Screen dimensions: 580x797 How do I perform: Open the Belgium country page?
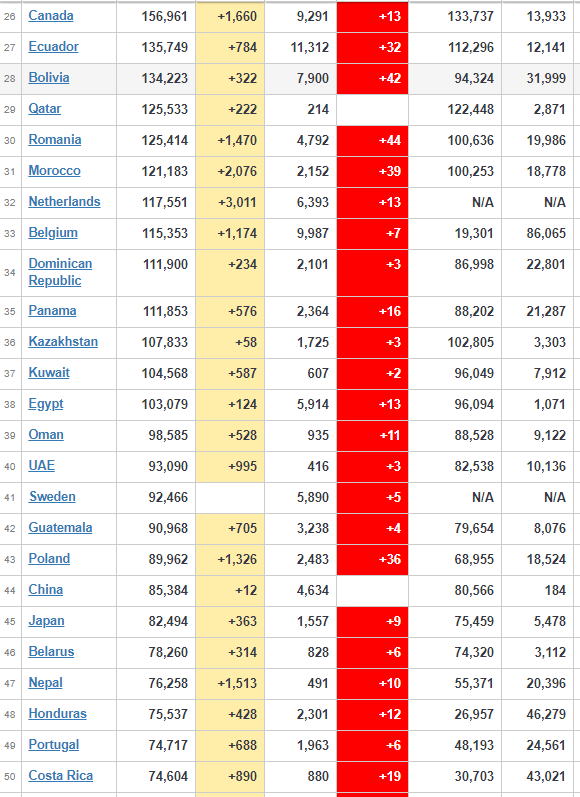pos(53,233)
